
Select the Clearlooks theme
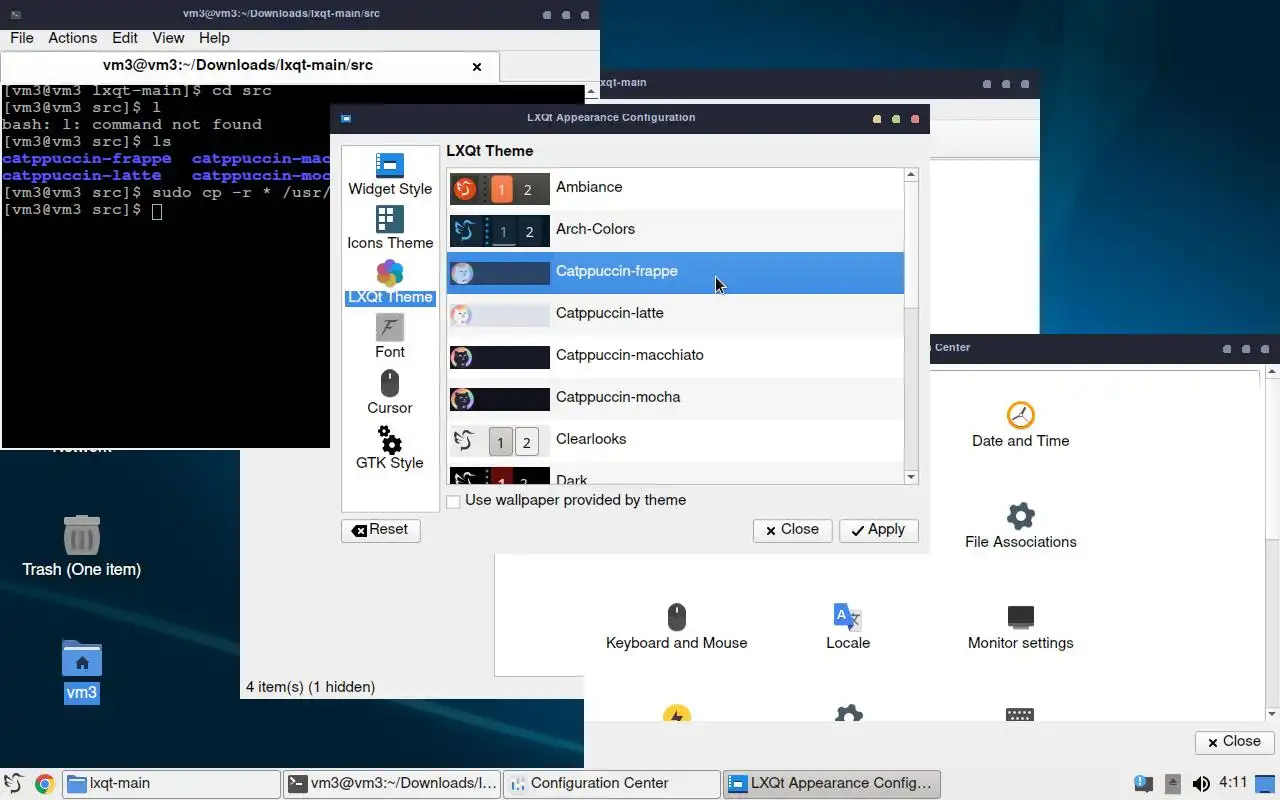tap(675, 440)
